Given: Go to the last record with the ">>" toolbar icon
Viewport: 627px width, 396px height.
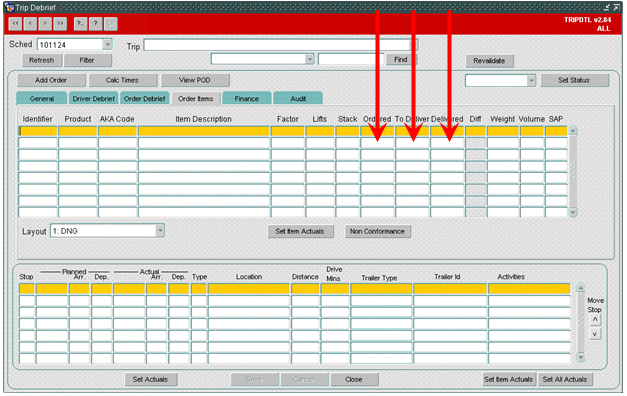Looking at the screenshot, I should click(60, 24).
